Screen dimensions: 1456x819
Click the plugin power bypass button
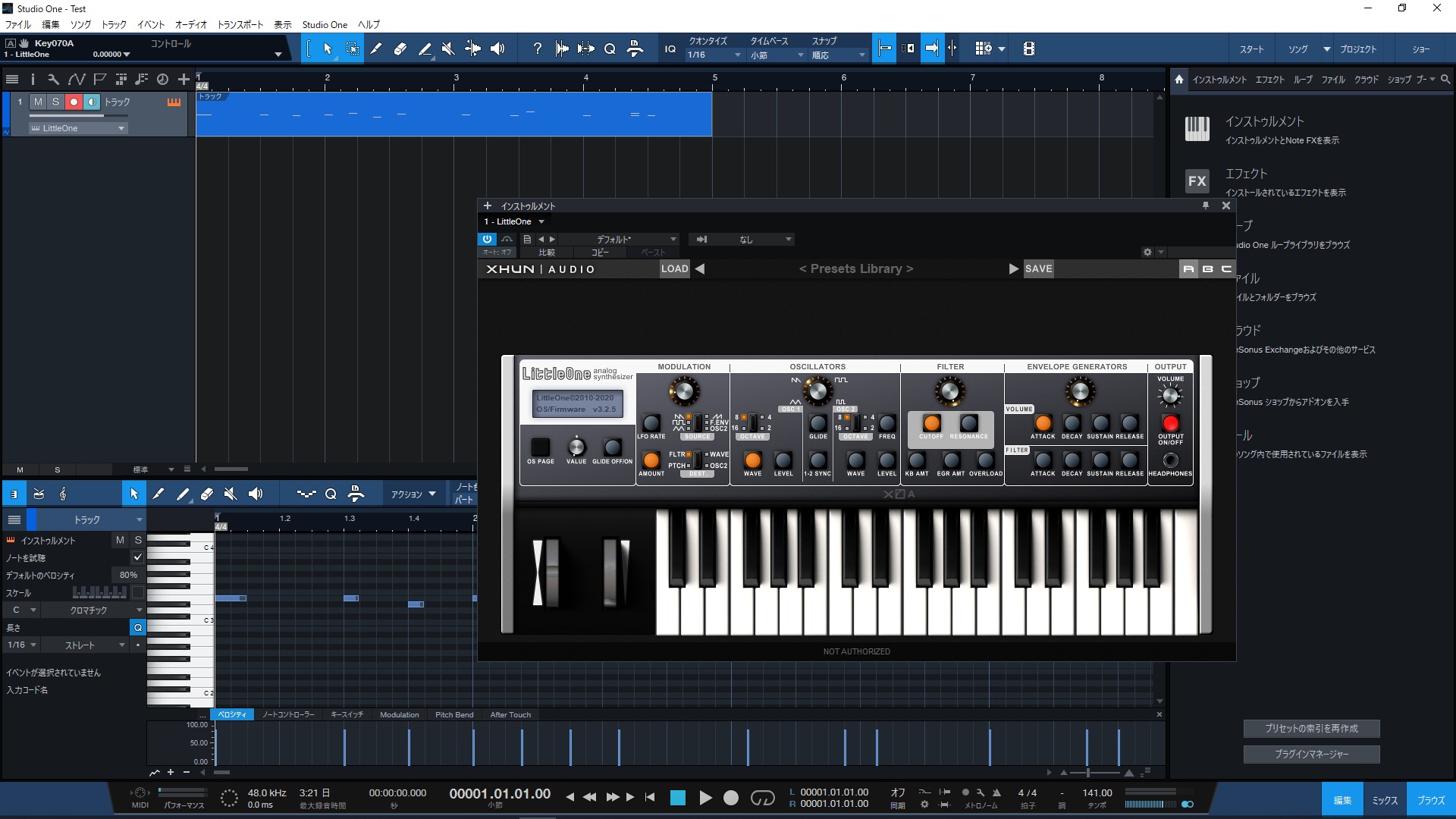point(487,239)
